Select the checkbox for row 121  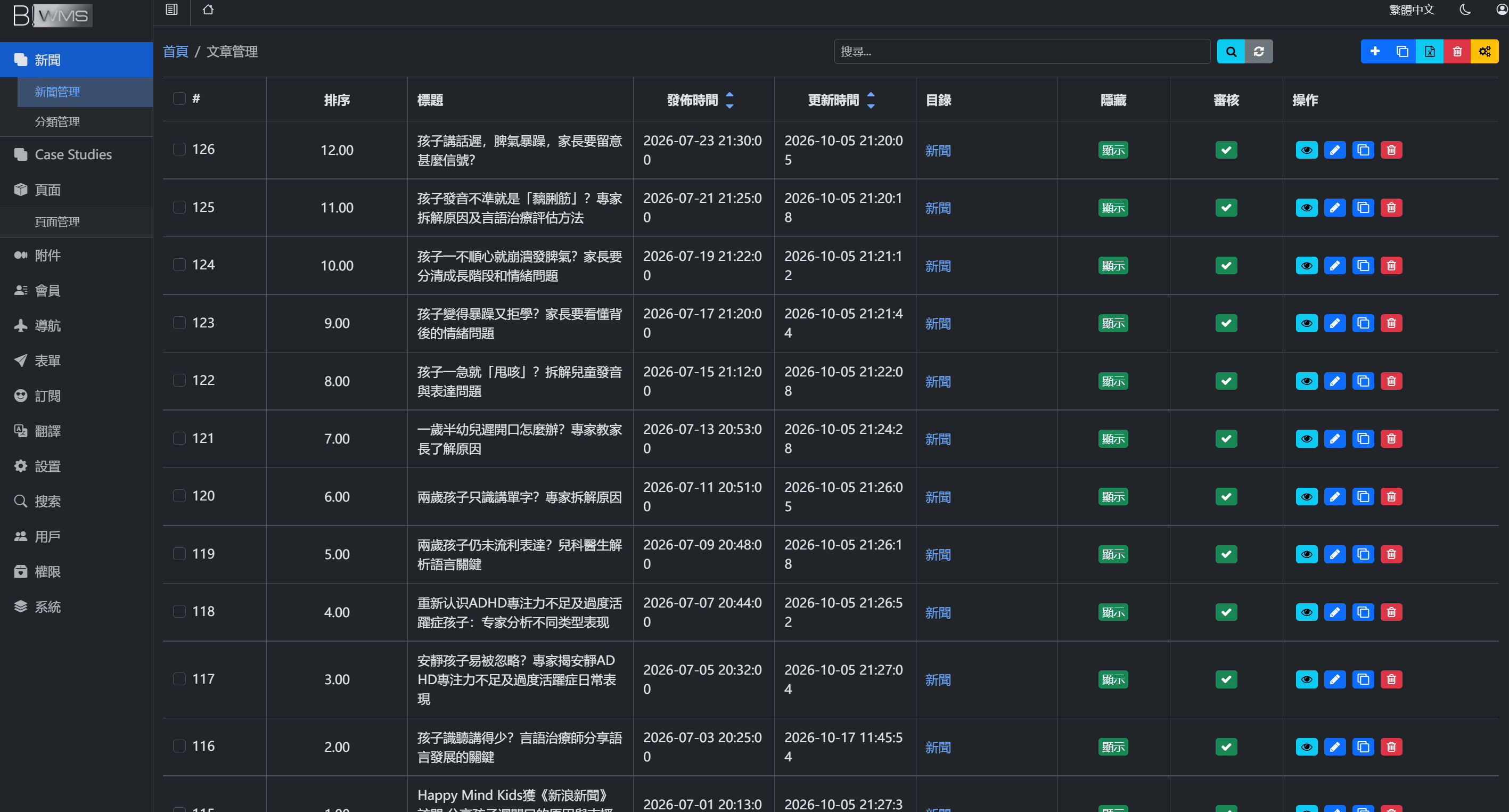click(x=179, y=438)
